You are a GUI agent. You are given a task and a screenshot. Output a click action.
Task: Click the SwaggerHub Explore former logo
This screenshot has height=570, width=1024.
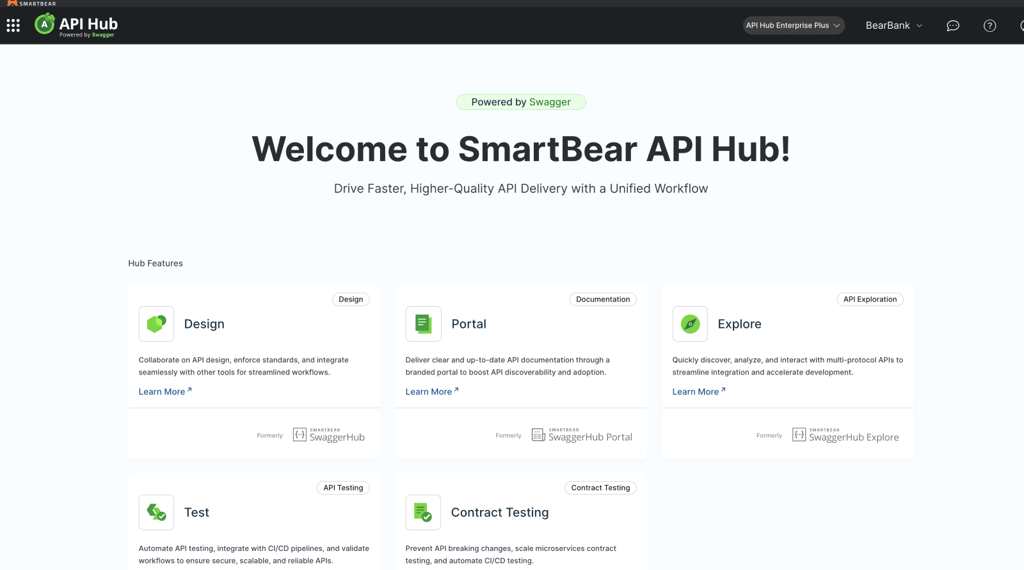pyautogui.click(x=845, y=435)
